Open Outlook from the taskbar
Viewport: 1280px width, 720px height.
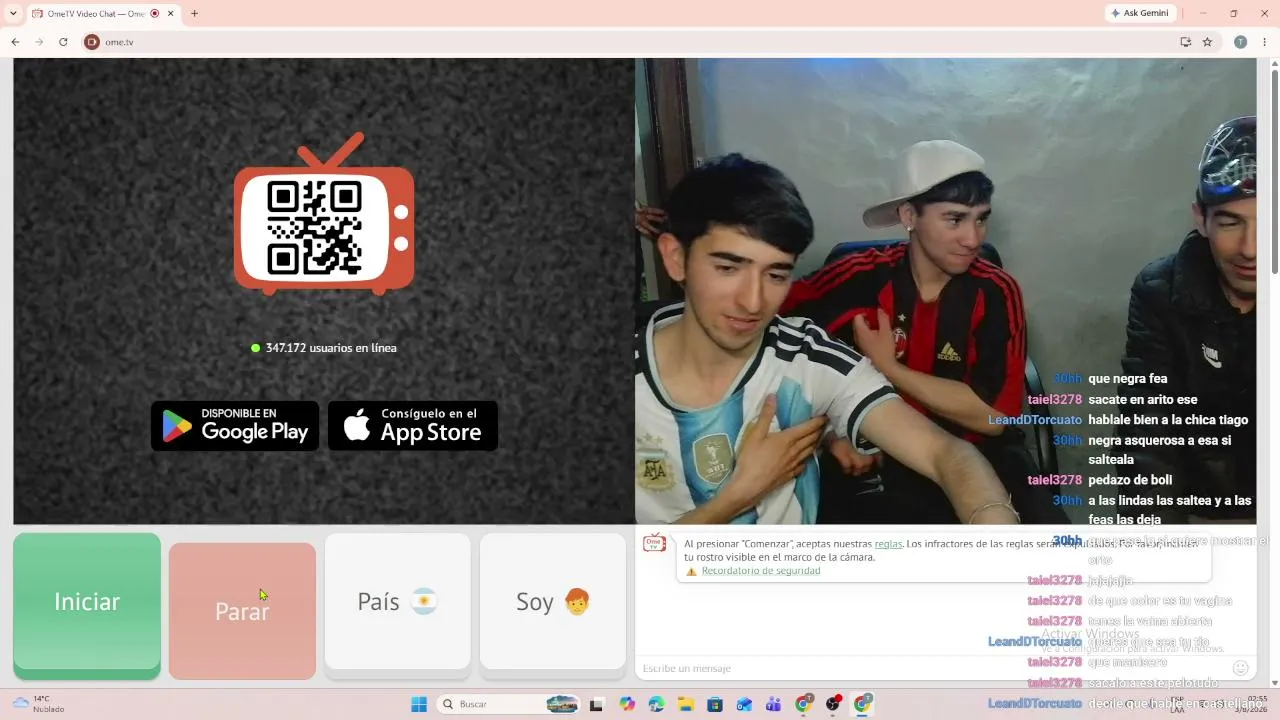744,704
